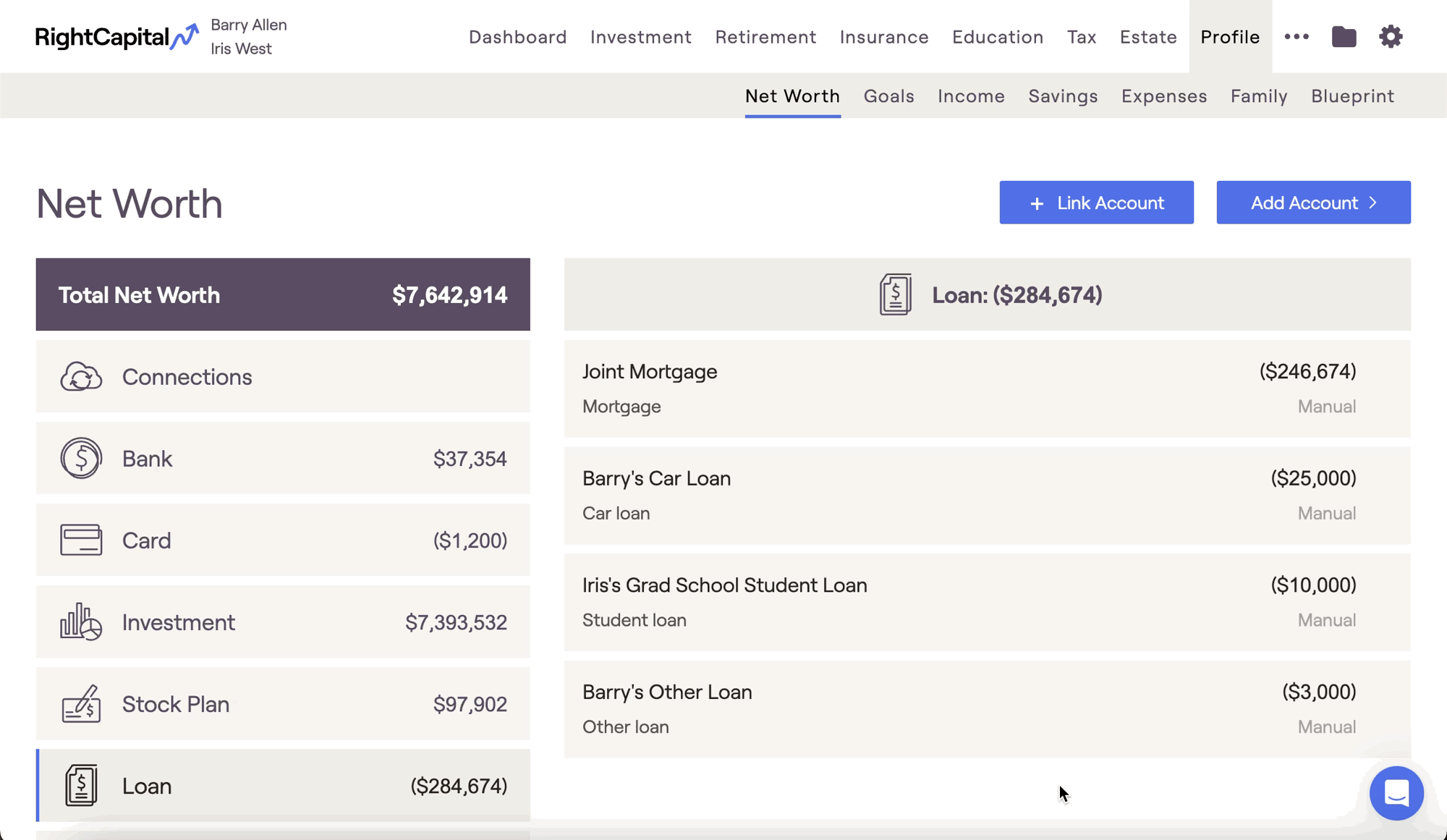Click the Card credit card icon

click(x=81, y=540)
